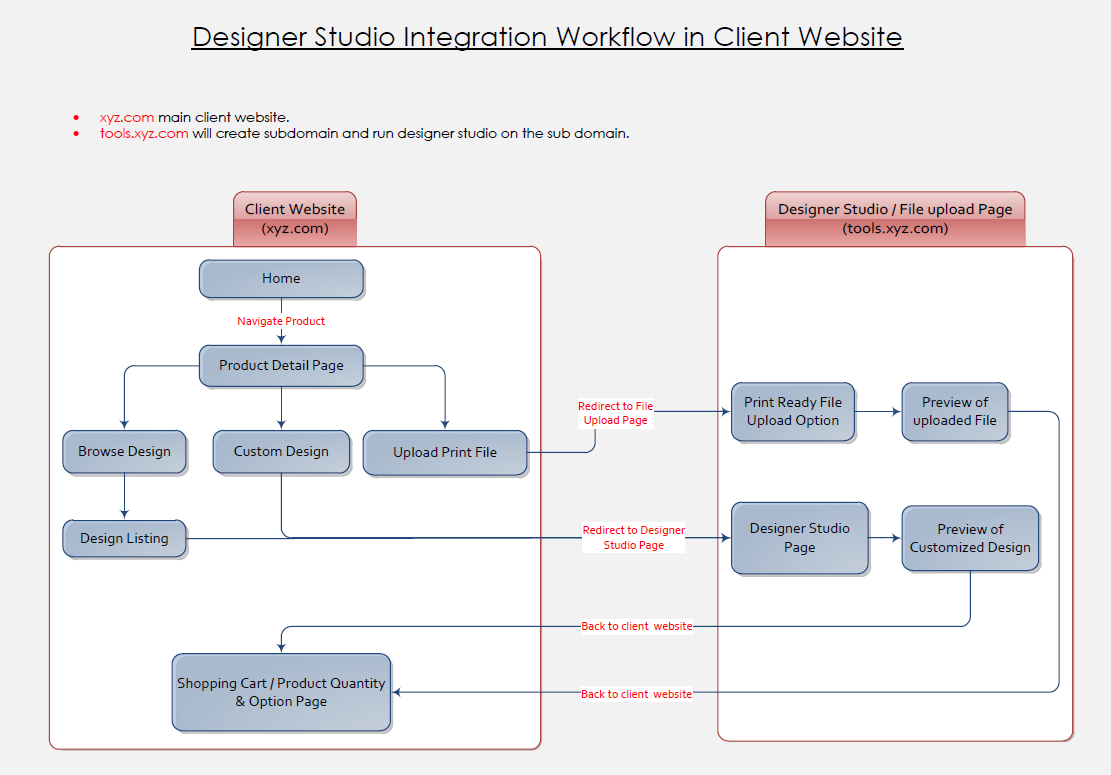1111x775 pixels.
Task: Click the Home box in the flowchart
Action: pyautogui.click(x=281, y=279)
